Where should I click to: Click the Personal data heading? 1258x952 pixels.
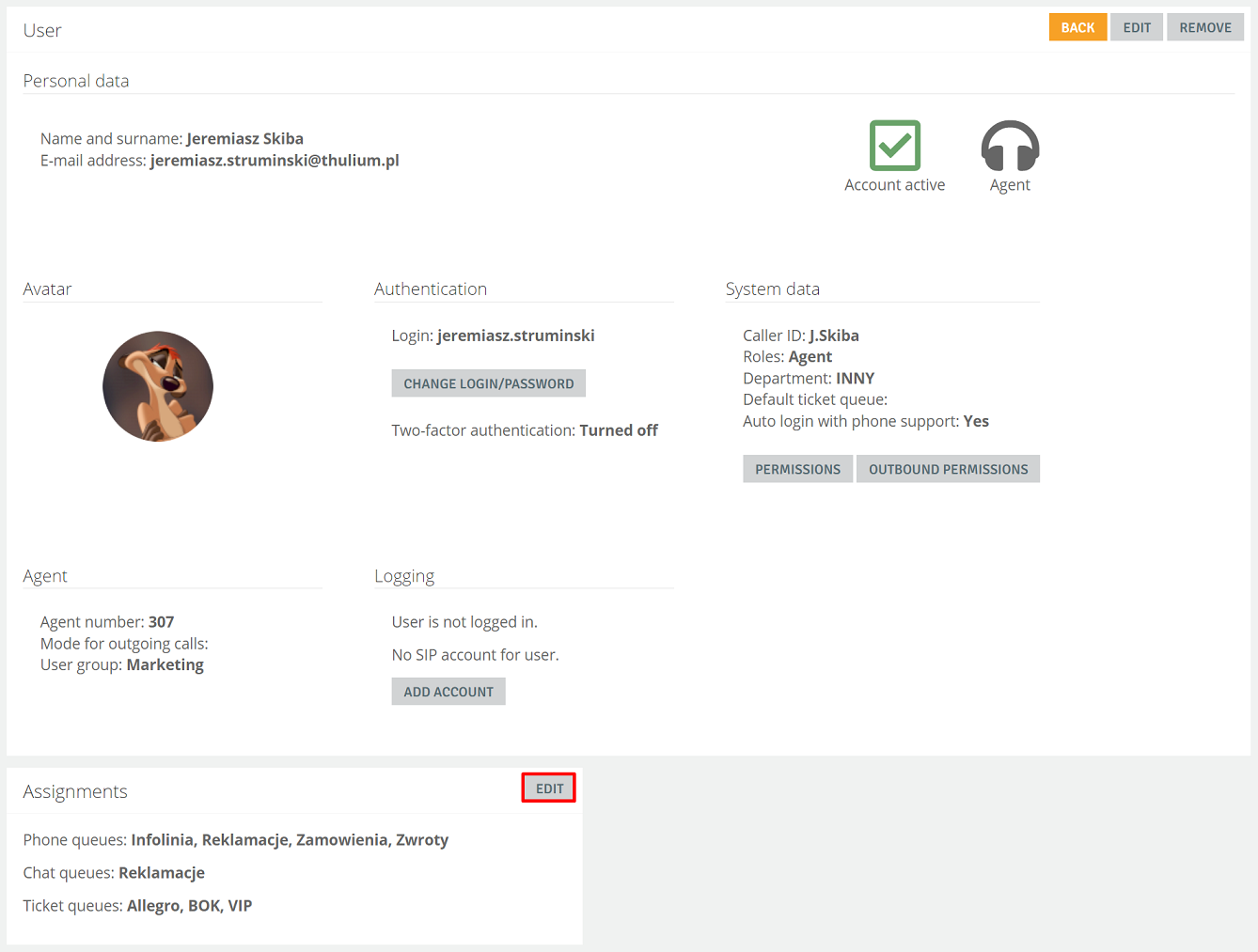[x=76, y=81]
